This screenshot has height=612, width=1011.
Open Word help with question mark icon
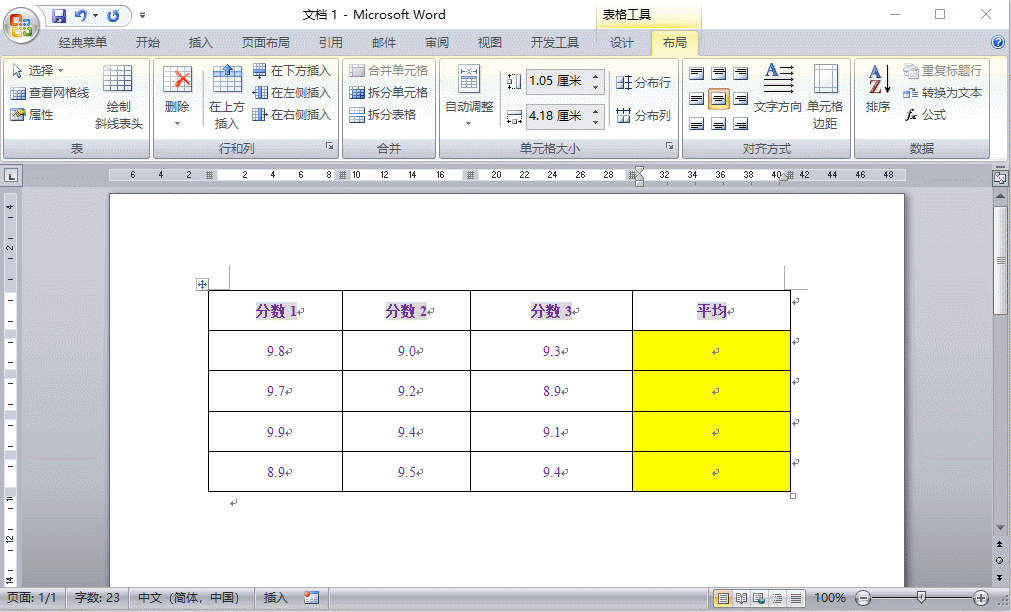click(997, 43)
